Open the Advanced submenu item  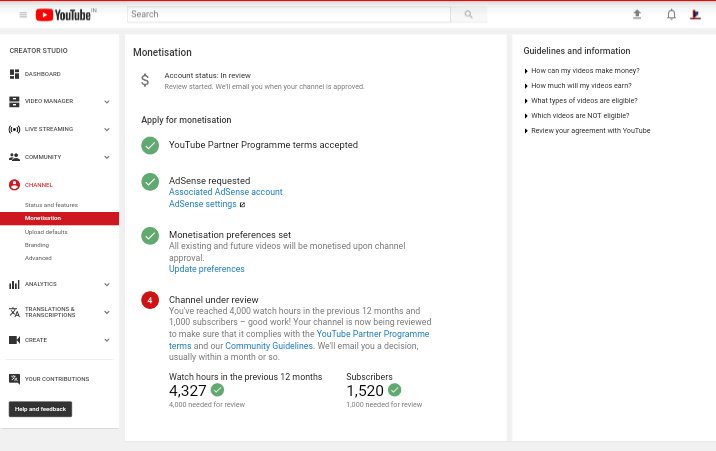pos(38,258)
